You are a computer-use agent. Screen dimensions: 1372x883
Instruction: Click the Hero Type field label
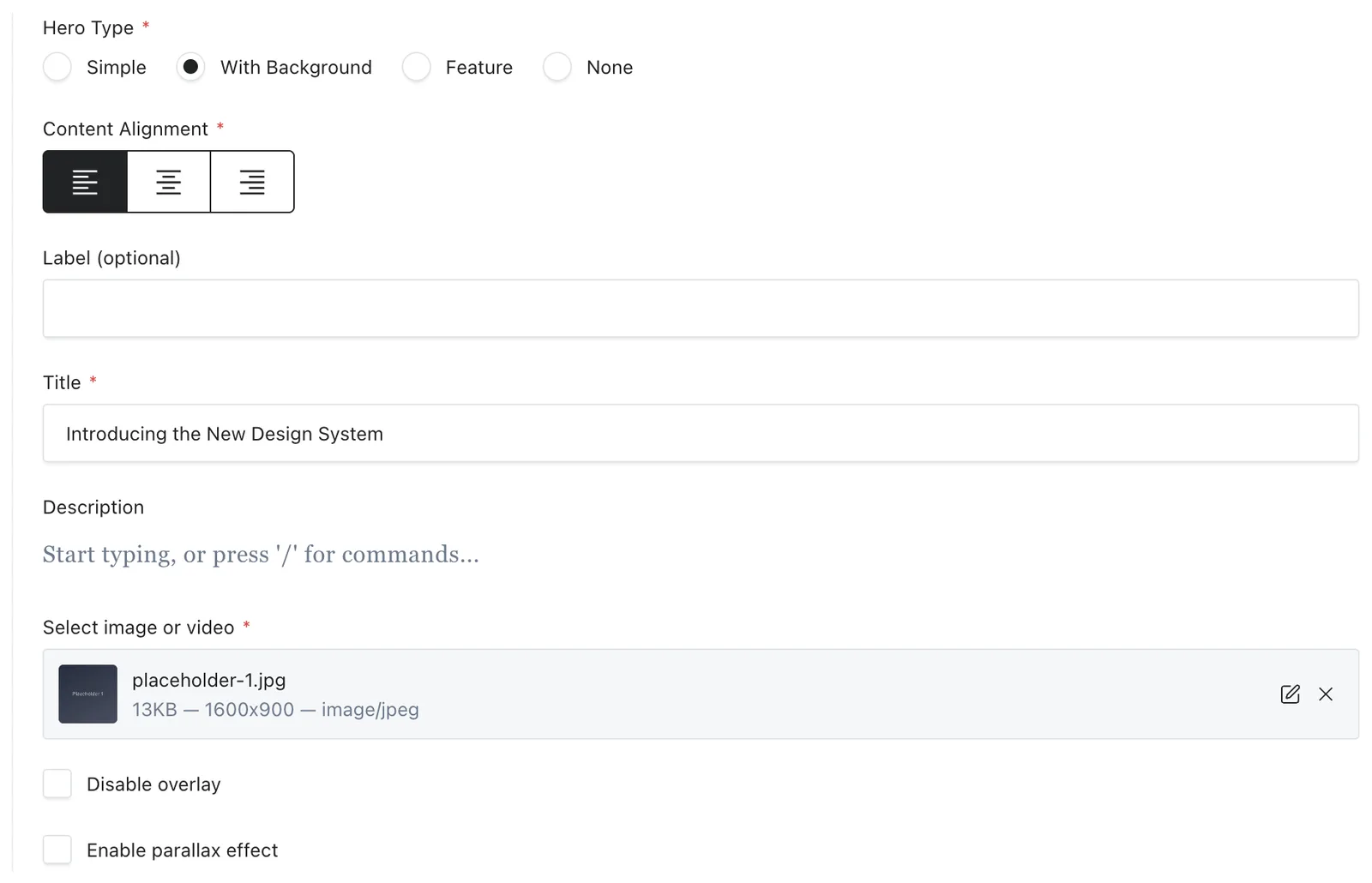88,27
